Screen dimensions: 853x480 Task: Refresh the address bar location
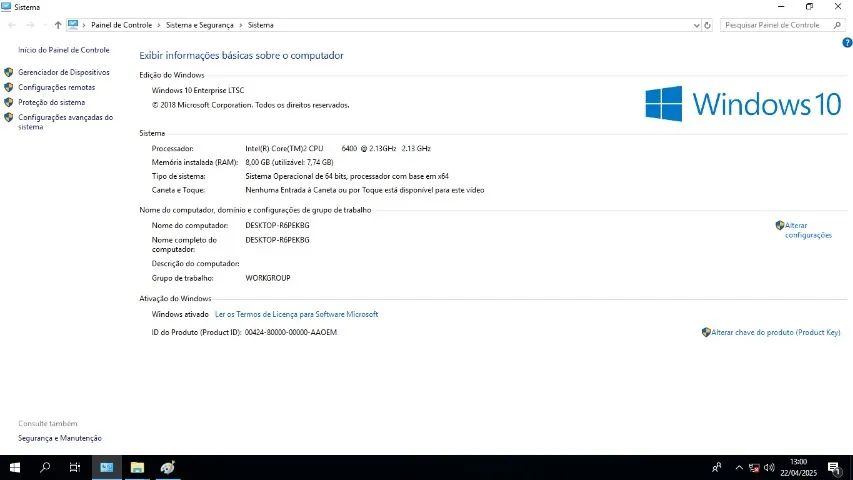pos(707,25)
